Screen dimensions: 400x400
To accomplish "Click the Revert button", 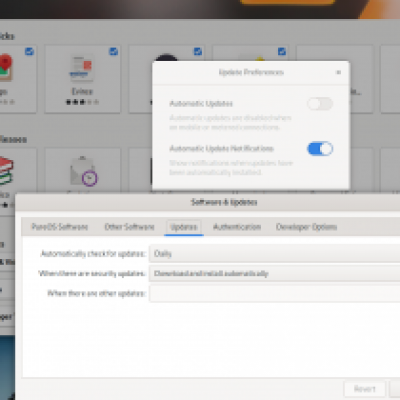I will (365, 389).
